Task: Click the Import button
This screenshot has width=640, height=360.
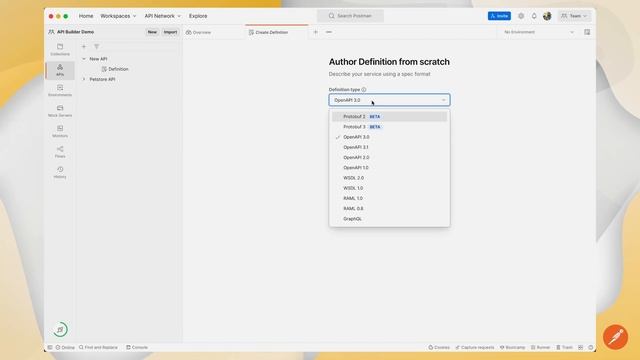Action: pos(170,32)
